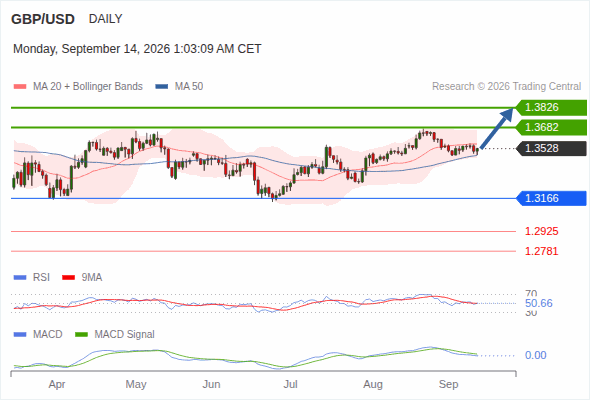The height and width of the screenshot is (400, 590).
Task: Click the GBP/USD title
Action: [43, 19]
